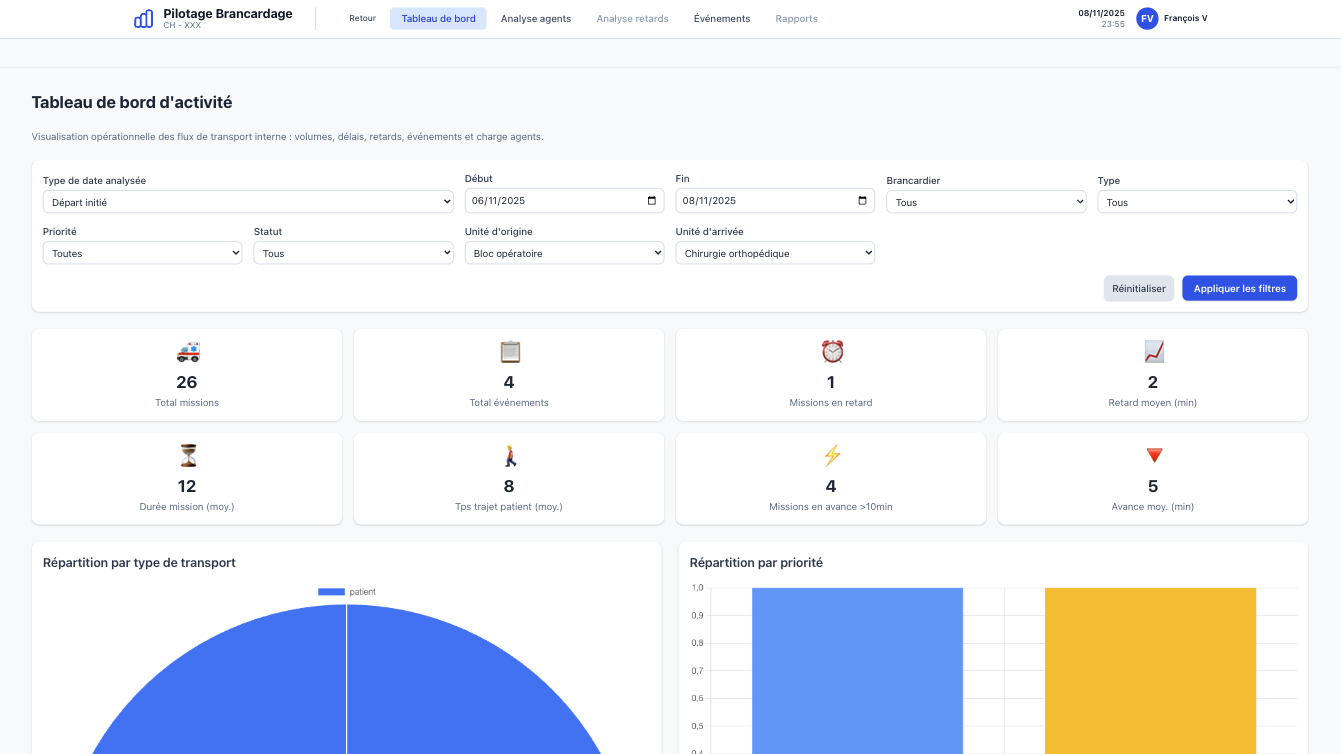Click the alarm clock icon for Missions en retard
Screen dimensions: 1341x754
coord(832,352)
